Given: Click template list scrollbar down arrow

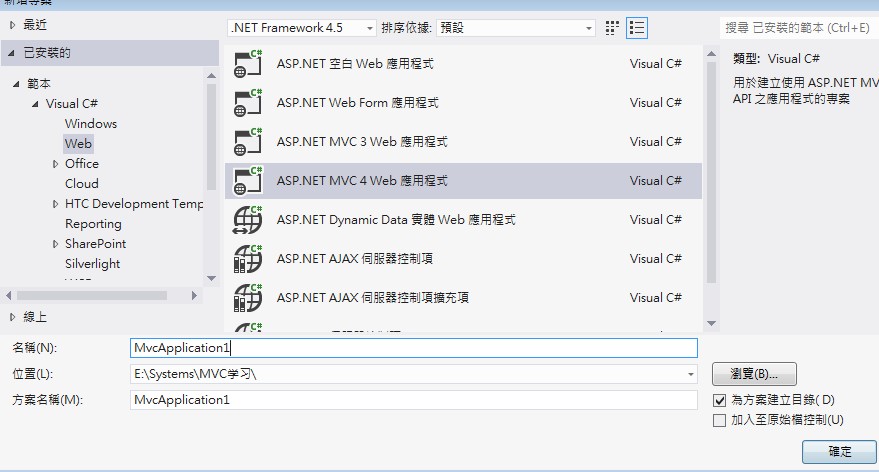Looking at the screenshot, I should (711, 323).
